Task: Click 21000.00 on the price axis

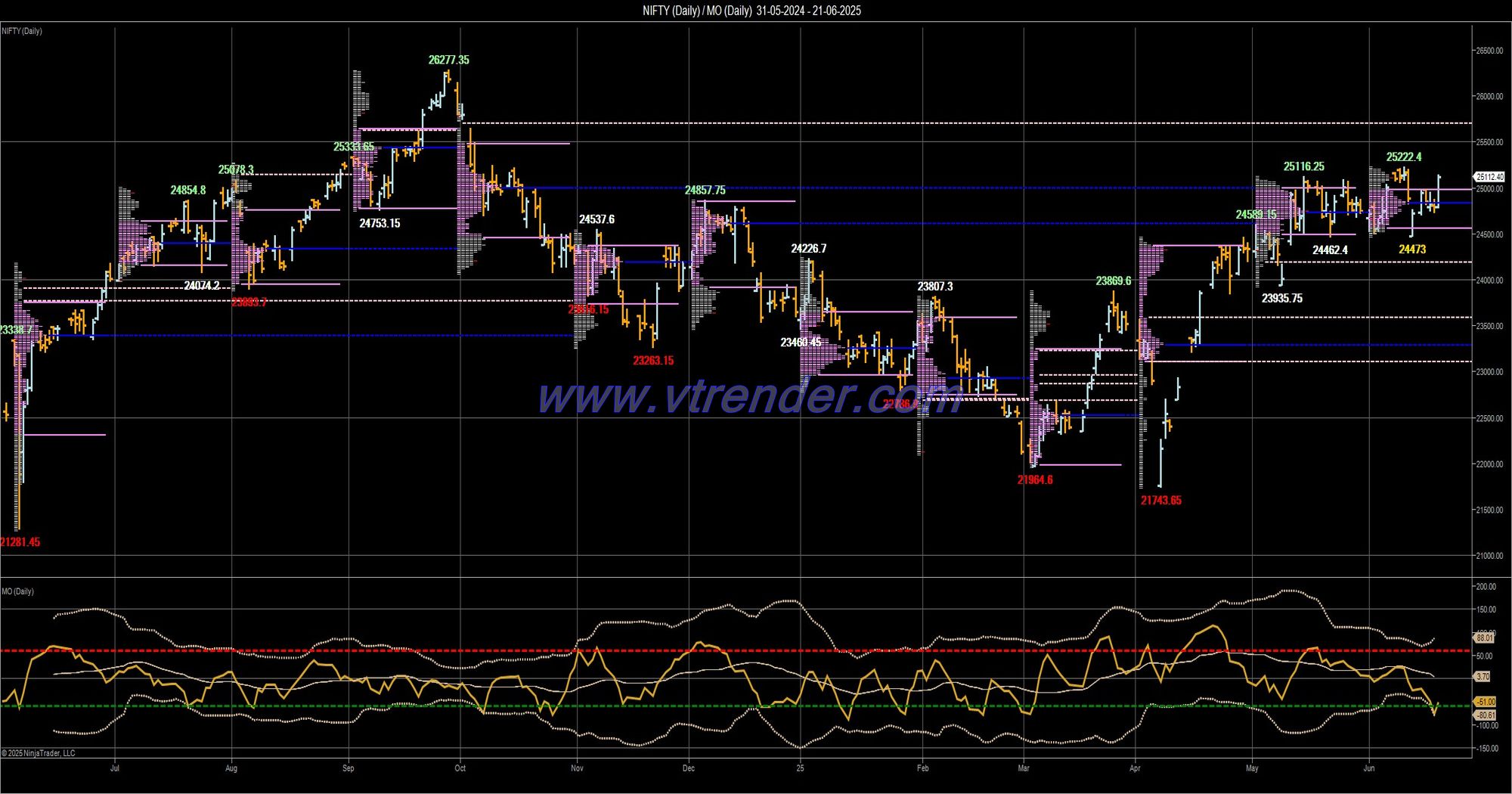Action: tap(1489, 556)
